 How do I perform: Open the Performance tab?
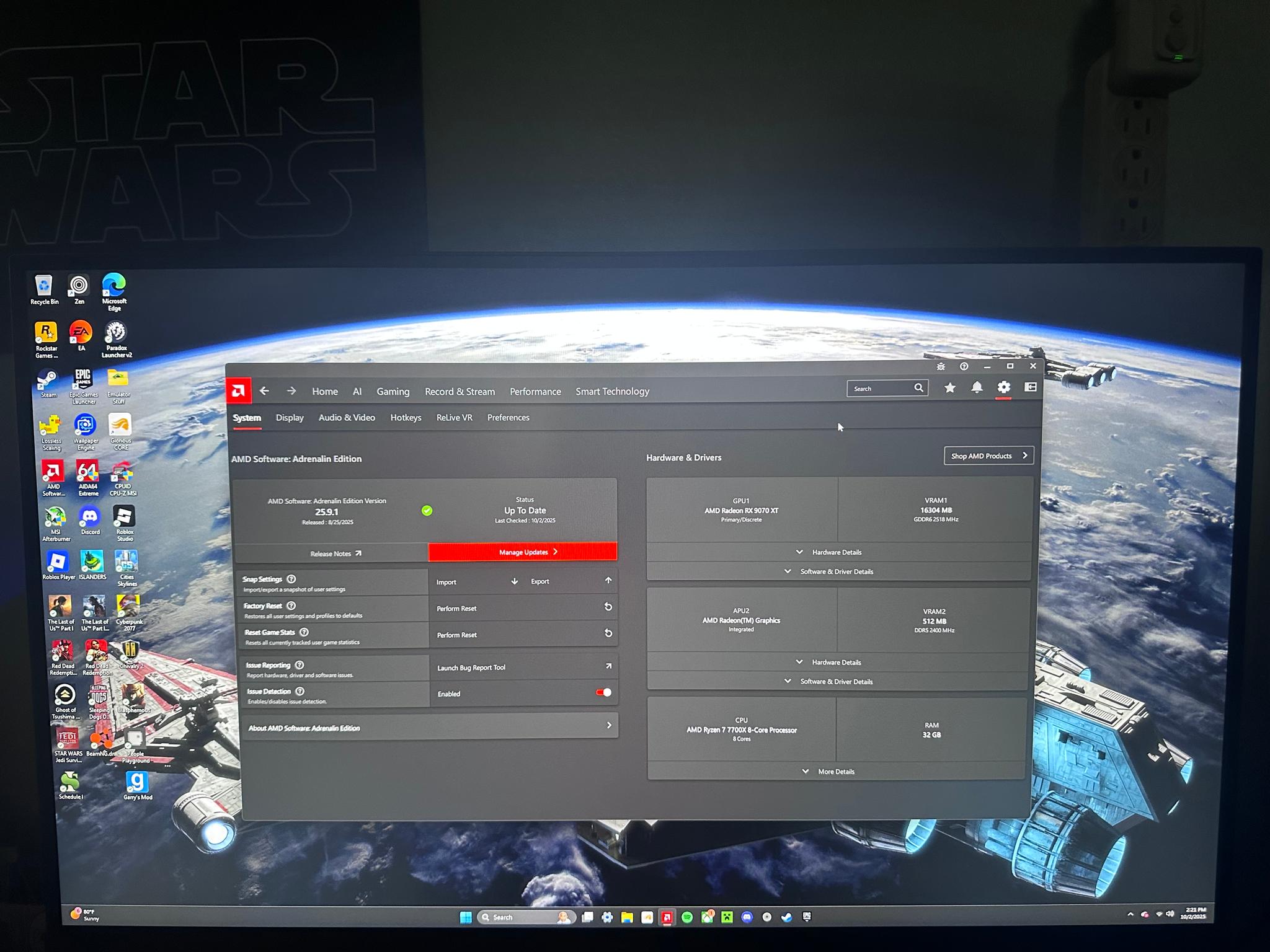[x=535, y=391]
